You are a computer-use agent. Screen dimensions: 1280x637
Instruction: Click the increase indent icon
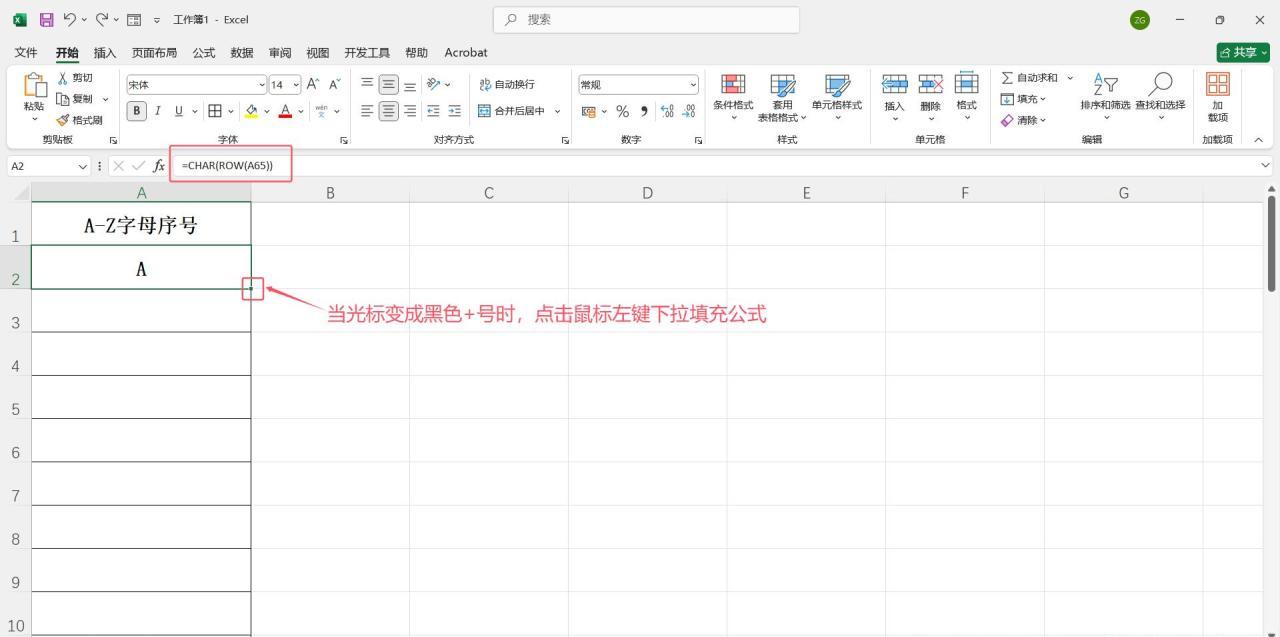455,111
